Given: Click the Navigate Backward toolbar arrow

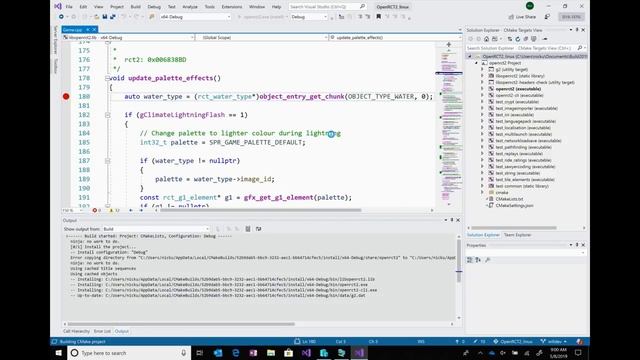Looking at the screenshot, I should click(61, 17).
